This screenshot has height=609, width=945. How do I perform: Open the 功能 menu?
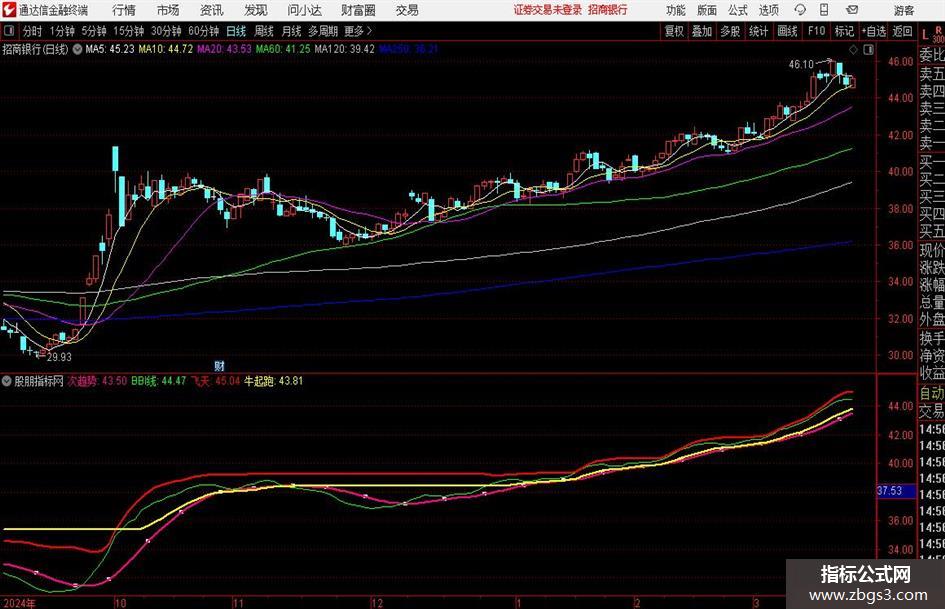click(x=676, y=10)
